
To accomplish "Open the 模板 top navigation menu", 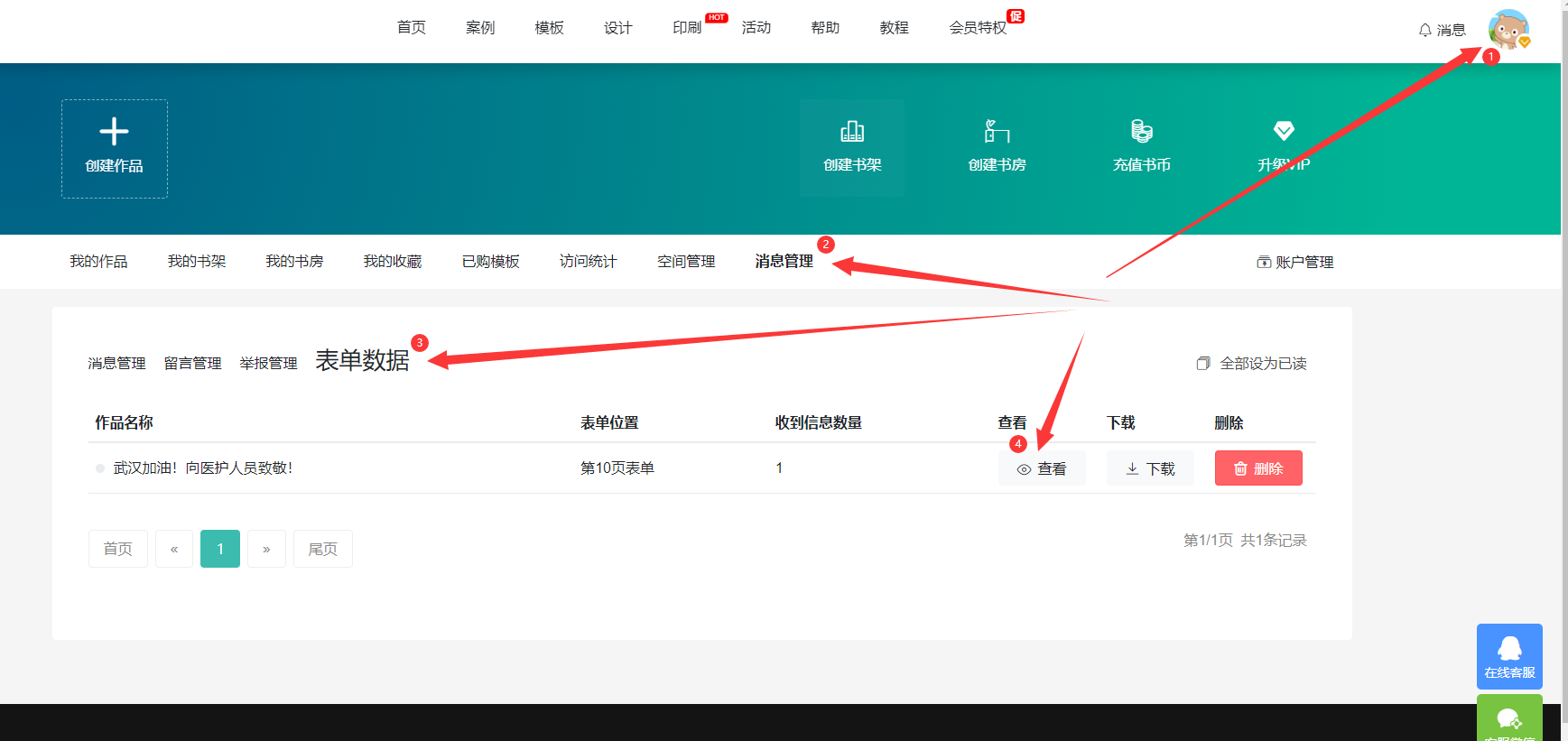I will coord(549,28).
